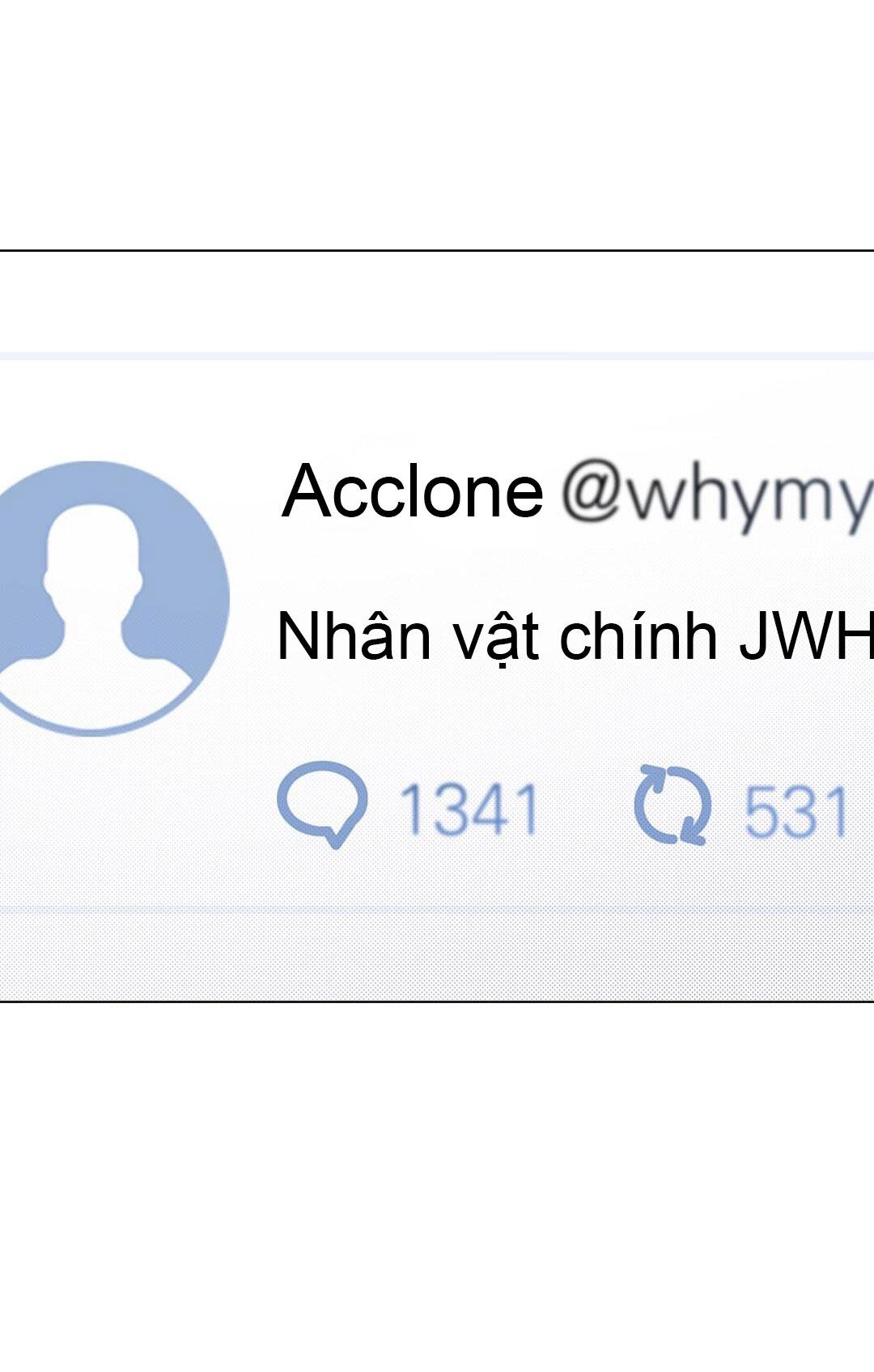The height and width of the screenshot is (1372, 874).
Task: Click the blue circle avatar background
Action: pyautogui.click(x=190, y=559)
